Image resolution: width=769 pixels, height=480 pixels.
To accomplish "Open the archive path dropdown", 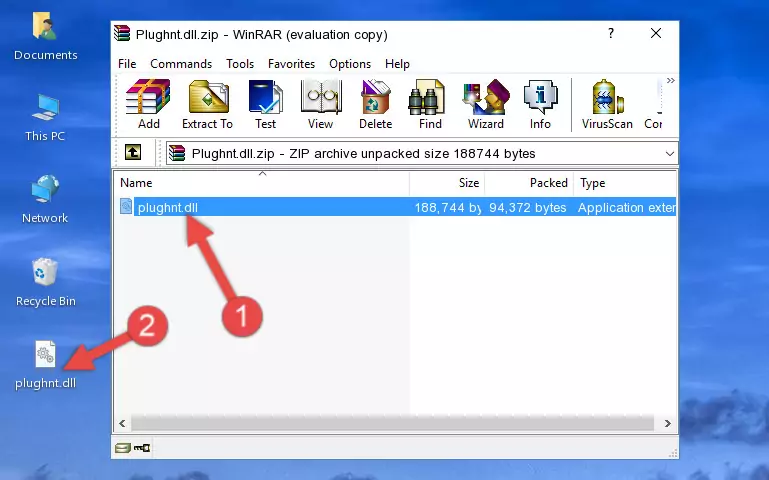I will coord(669,153).
